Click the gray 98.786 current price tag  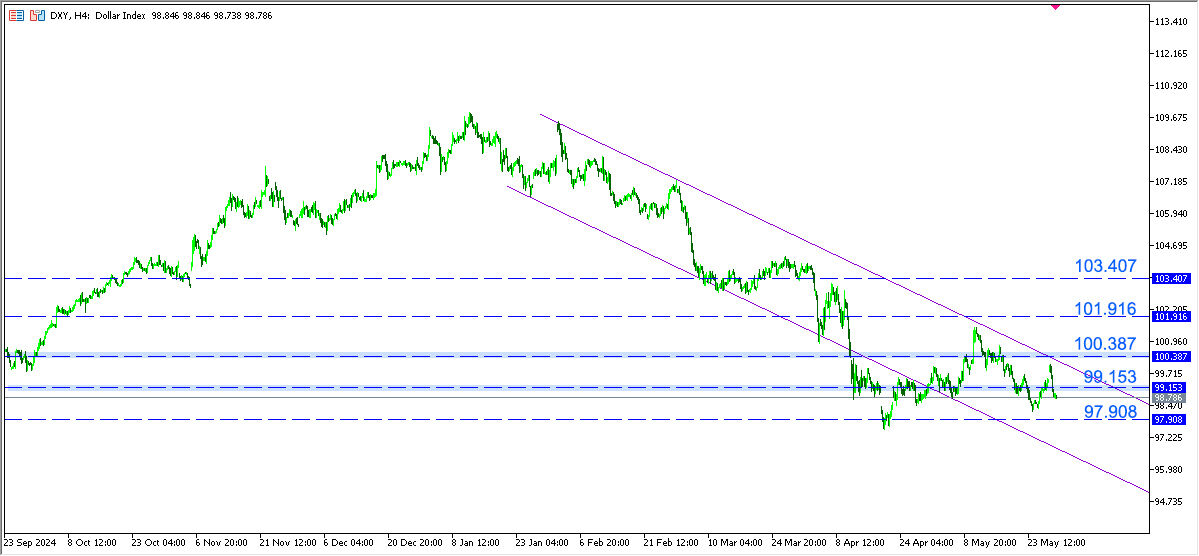point(1169,398)
